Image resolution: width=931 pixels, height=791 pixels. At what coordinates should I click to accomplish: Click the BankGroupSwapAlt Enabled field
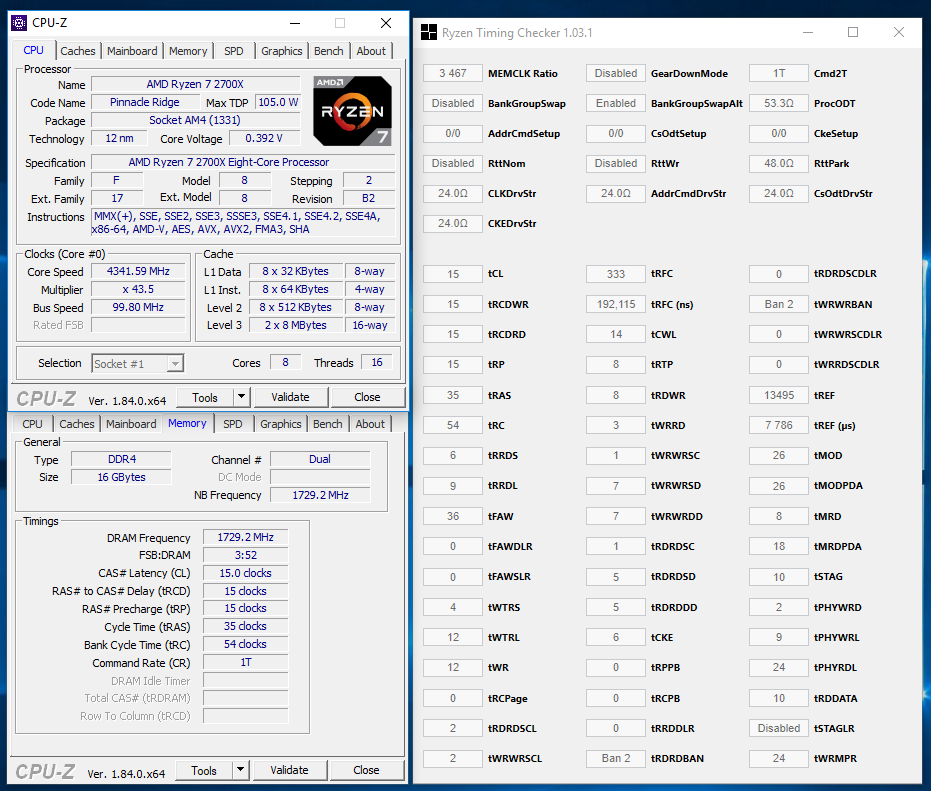[616, 103]
